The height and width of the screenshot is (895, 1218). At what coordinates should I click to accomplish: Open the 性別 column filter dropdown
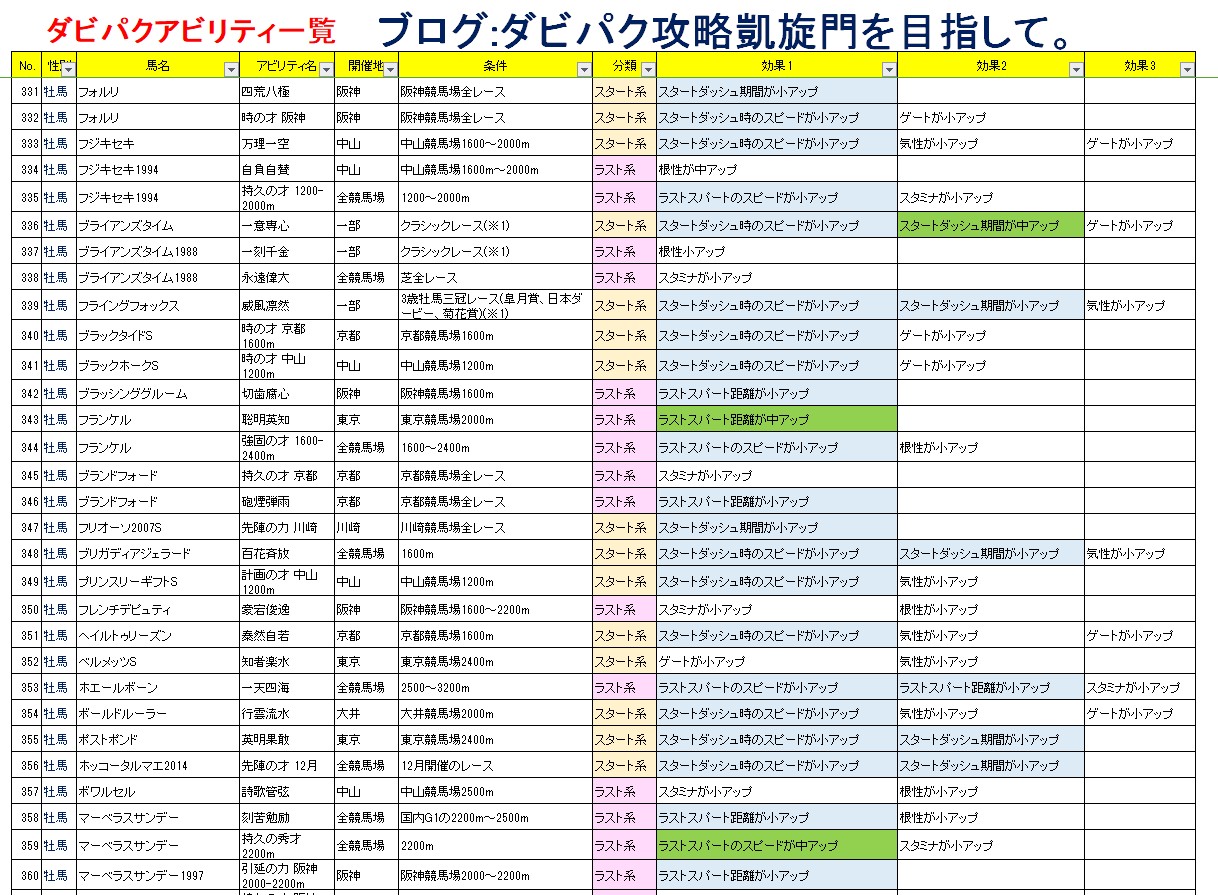click(x=69, y=69)
